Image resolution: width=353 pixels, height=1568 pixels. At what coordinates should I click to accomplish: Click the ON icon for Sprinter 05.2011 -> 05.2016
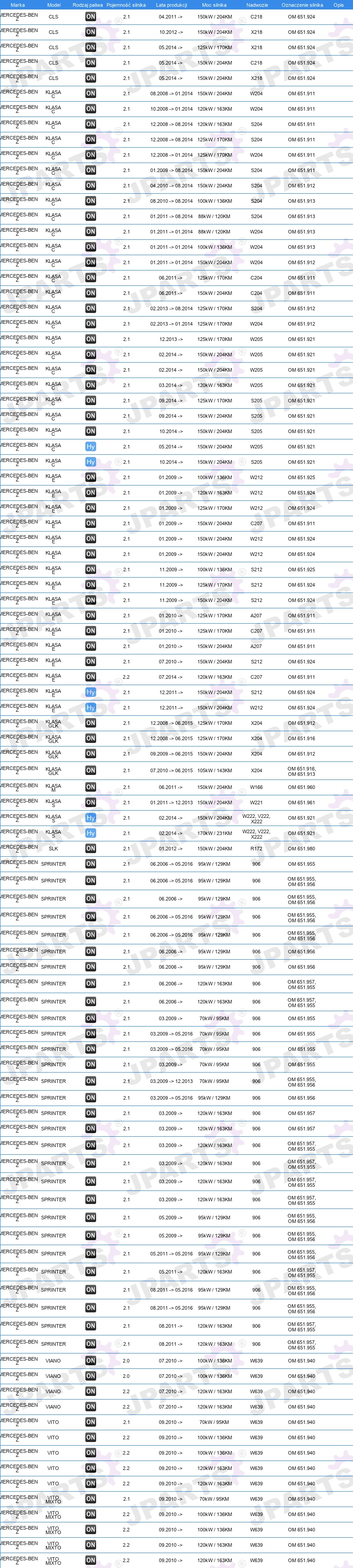point(91,1253)
